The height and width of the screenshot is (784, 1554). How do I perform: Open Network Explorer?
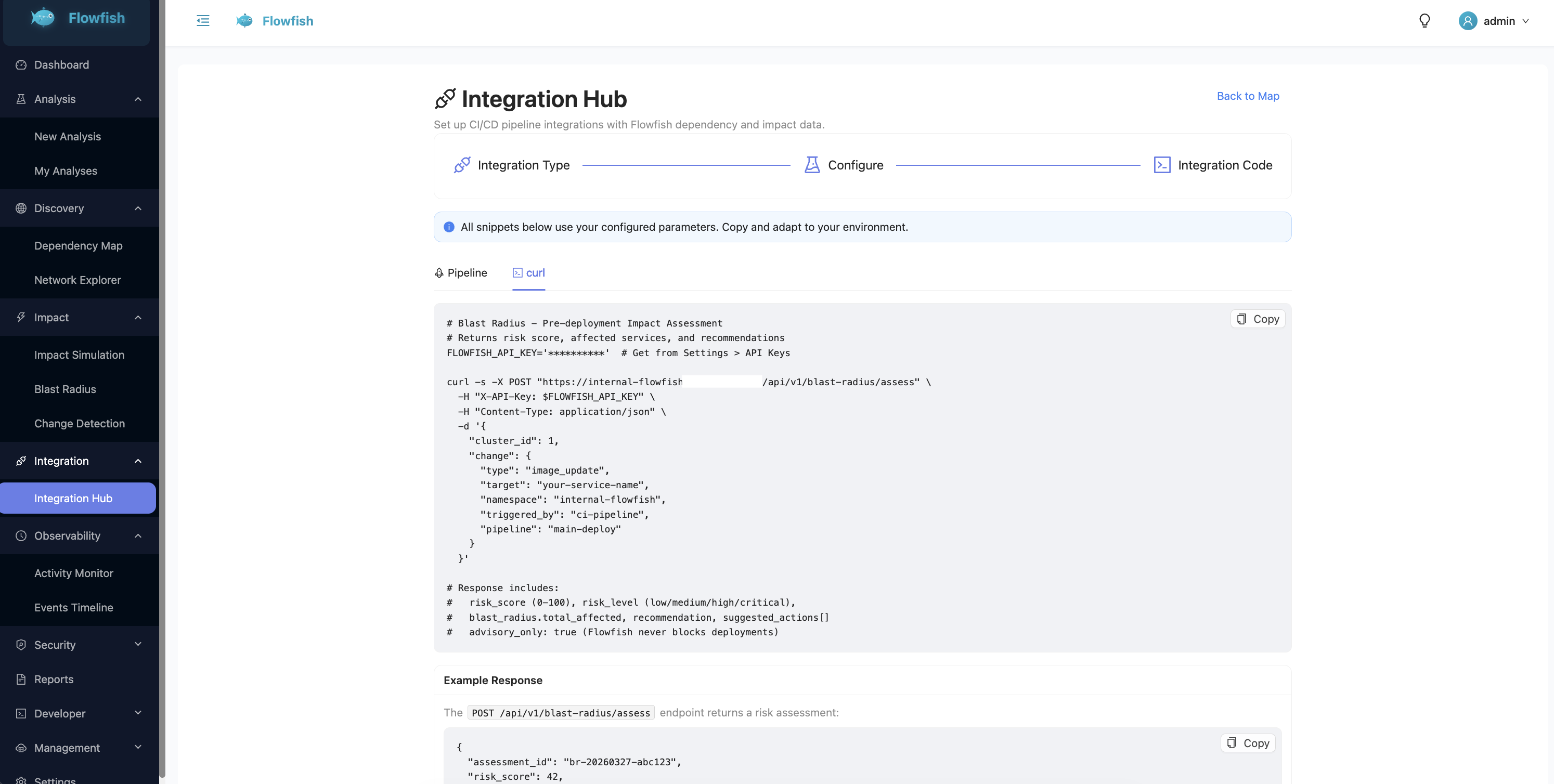pos(78,280)
